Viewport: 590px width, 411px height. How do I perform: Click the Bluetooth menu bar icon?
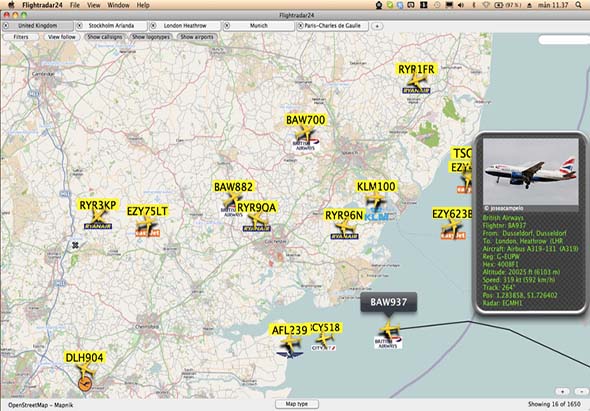pos(474,5)
